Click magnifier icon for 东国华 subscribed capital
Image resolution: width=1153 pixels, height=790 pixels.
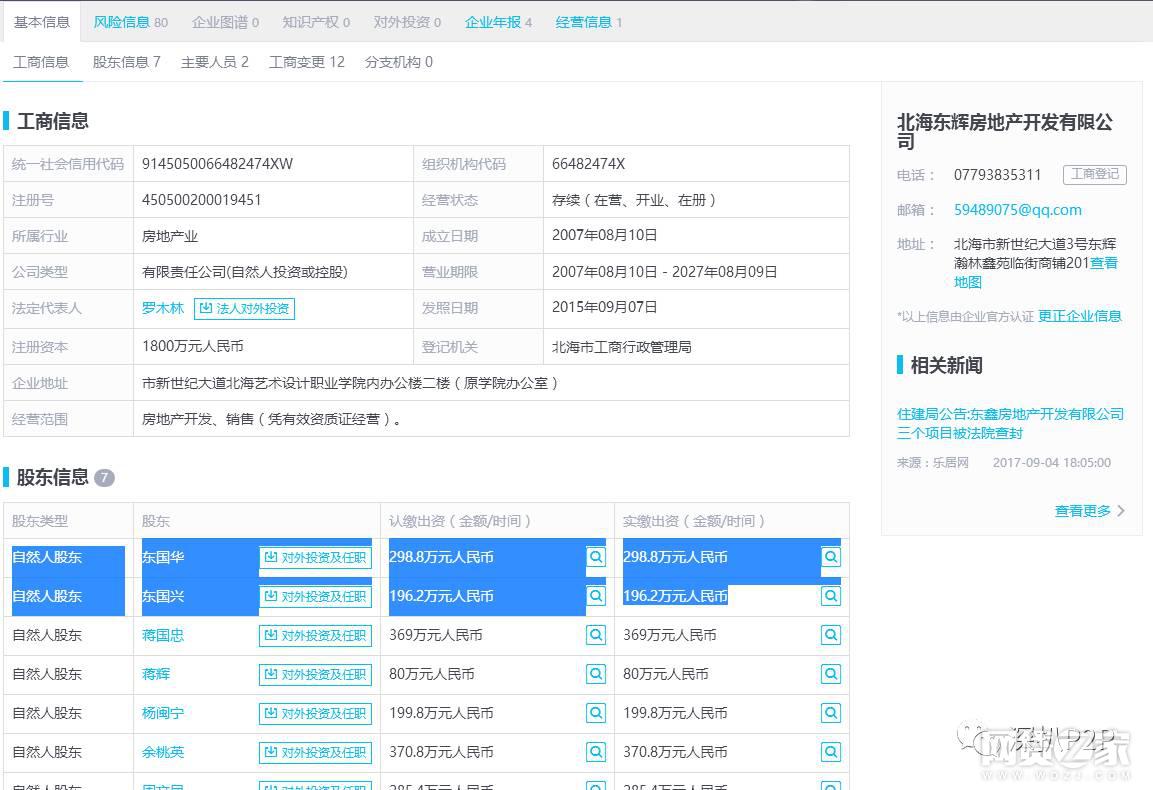(596, 557)
